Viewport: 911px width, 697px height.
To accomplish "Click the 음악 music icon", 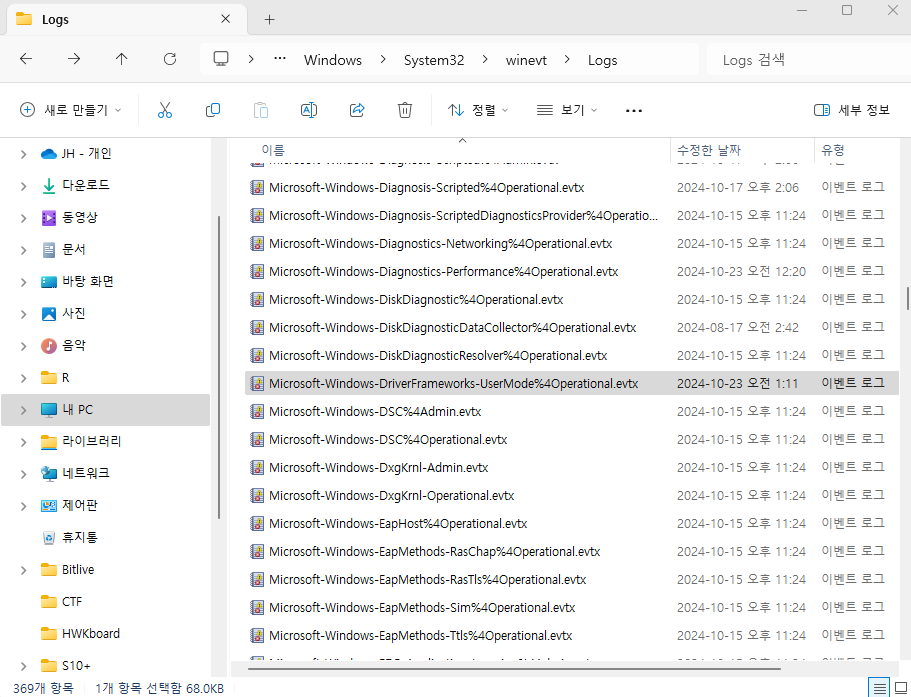I will coord(49,346).
